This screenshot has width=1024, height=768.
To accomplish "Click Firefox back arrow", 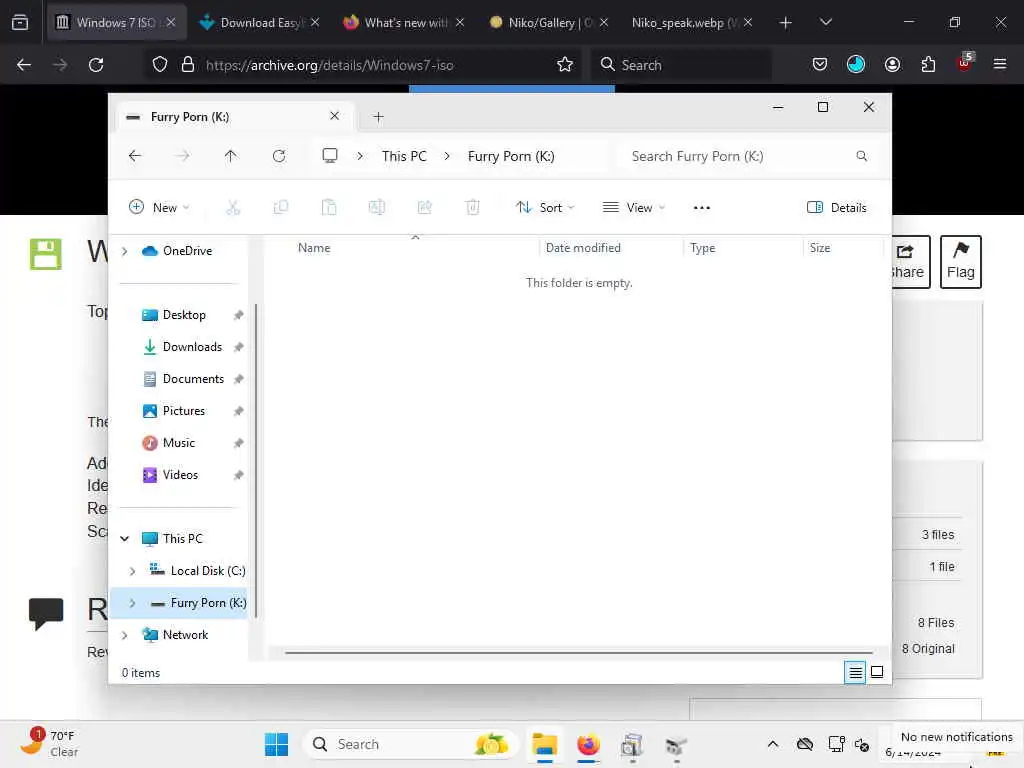I will coord(24,65).
